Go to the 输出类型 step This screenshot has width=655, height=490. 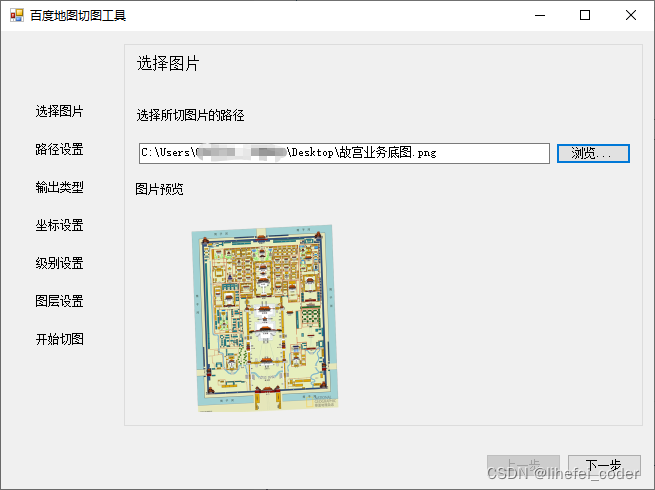(59, 187)
